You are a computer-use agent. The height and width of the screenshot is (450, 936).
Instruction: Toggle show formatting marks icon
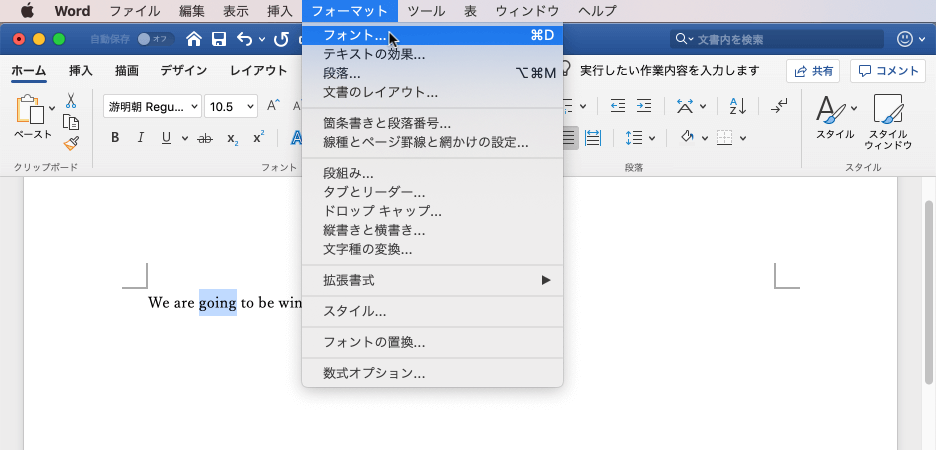coord(779,106)
